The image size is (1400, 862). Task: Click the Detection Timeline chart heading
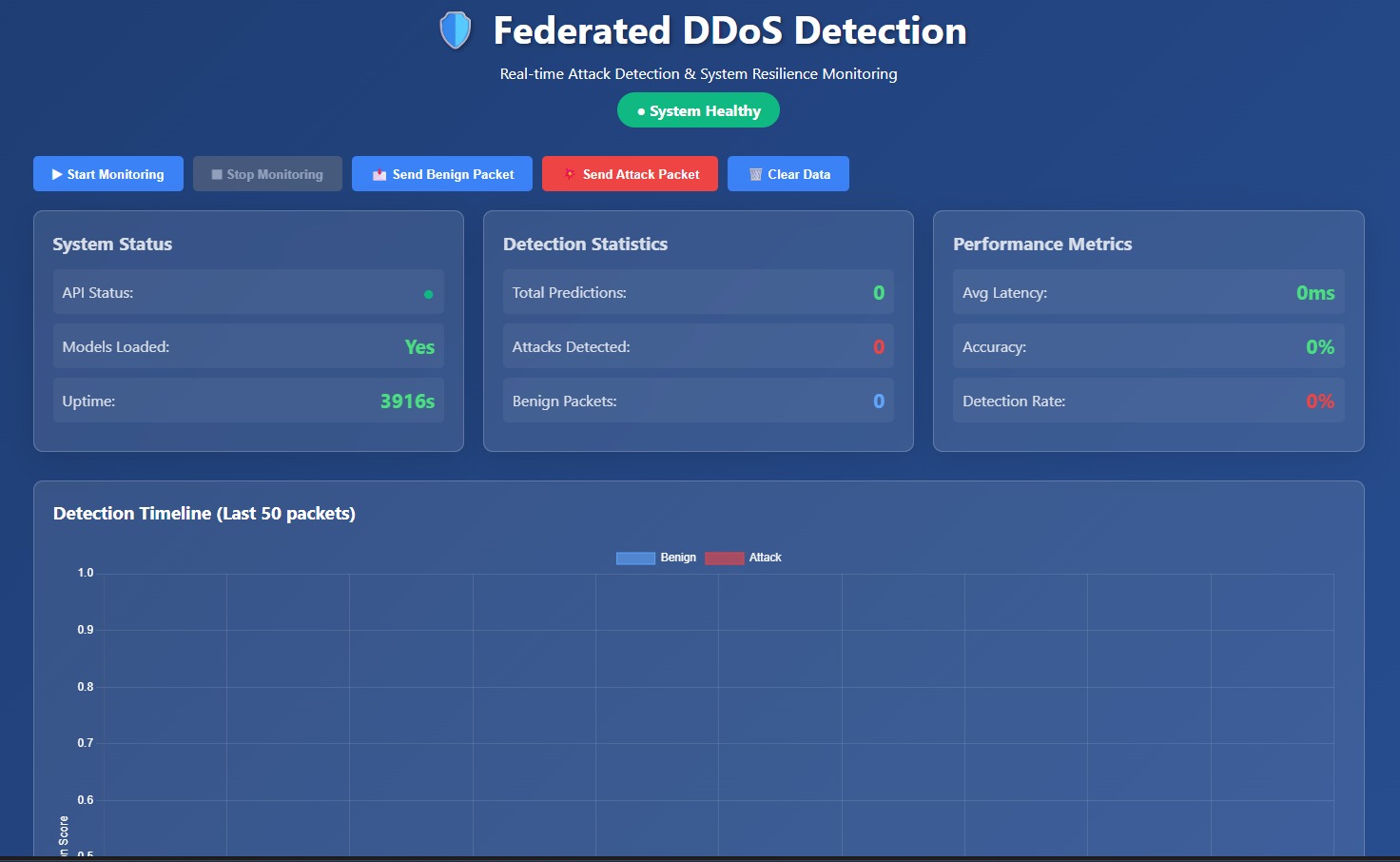(204, 514)
